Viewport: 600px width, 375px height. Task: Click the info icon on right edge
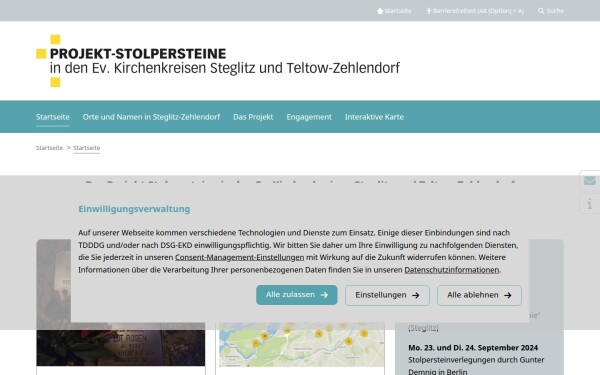click(590, 204)
